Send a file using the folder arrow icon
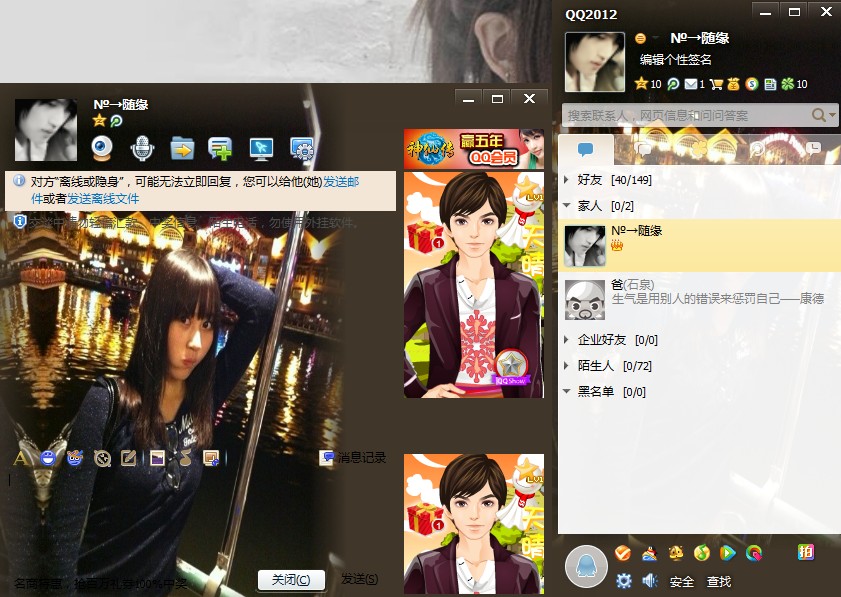 pyautogui.click(x=182, y=148)
